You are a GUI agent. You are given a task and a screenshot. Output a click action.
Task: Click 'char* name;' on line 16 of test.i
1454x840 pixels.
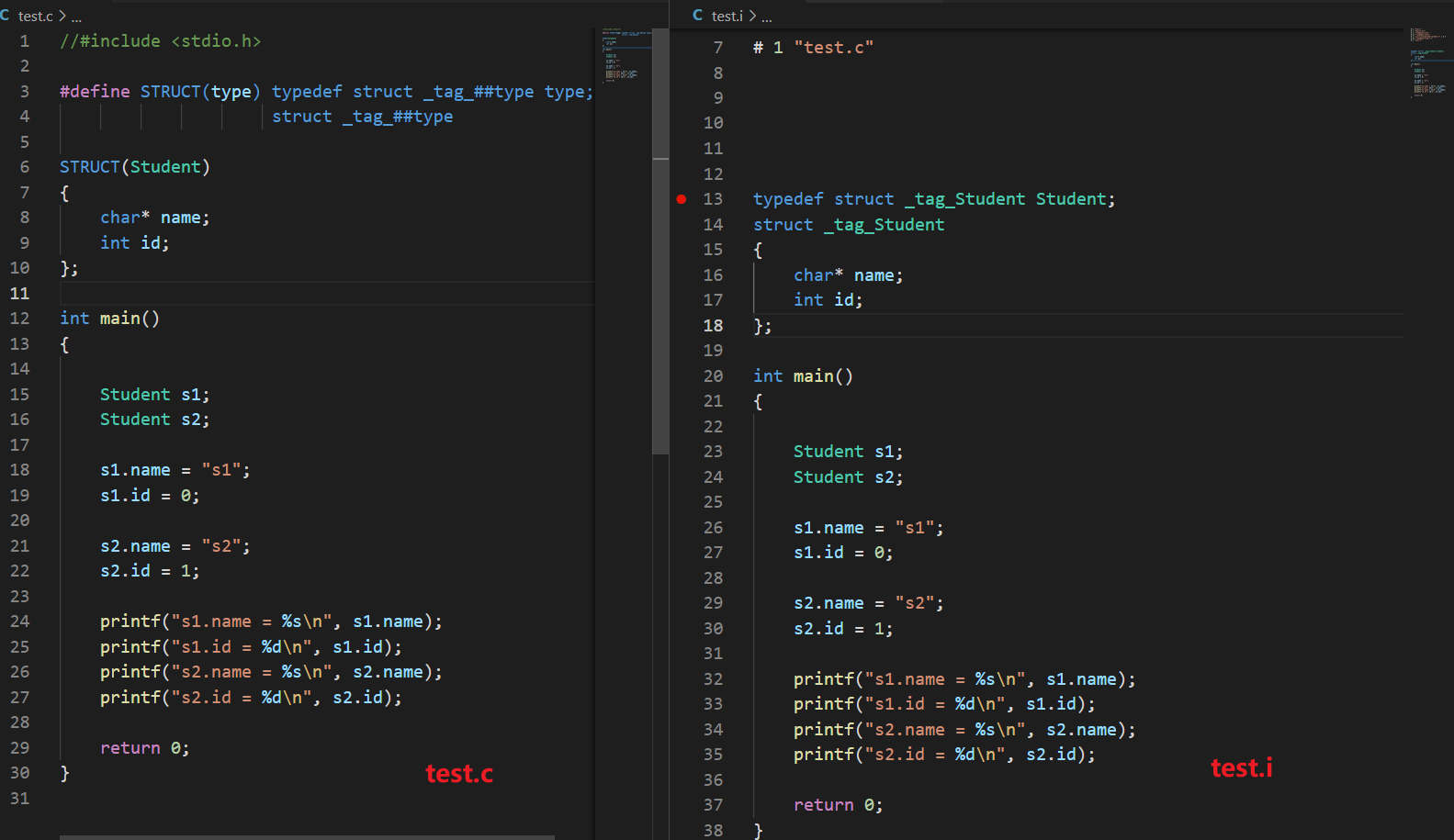(x=849, y=275)
